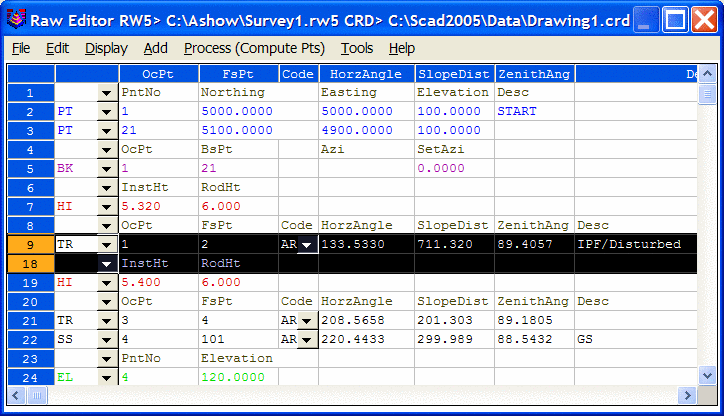Image resolution: width=724 pixels, height=416 pixels.
Task: Open the Help menu
Action: [402, 48]
